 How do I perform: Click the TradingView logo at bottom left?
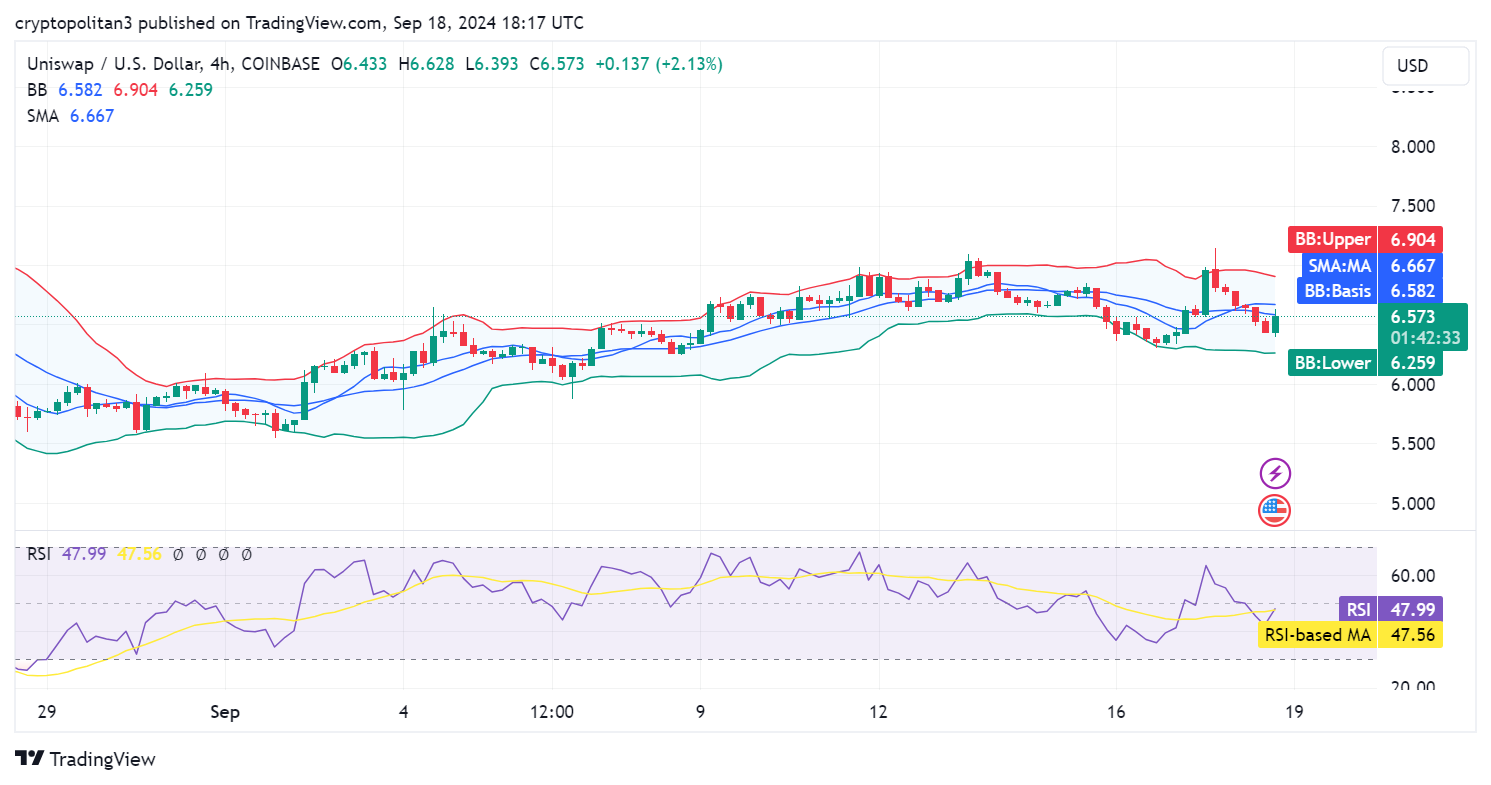click(86, 759)
